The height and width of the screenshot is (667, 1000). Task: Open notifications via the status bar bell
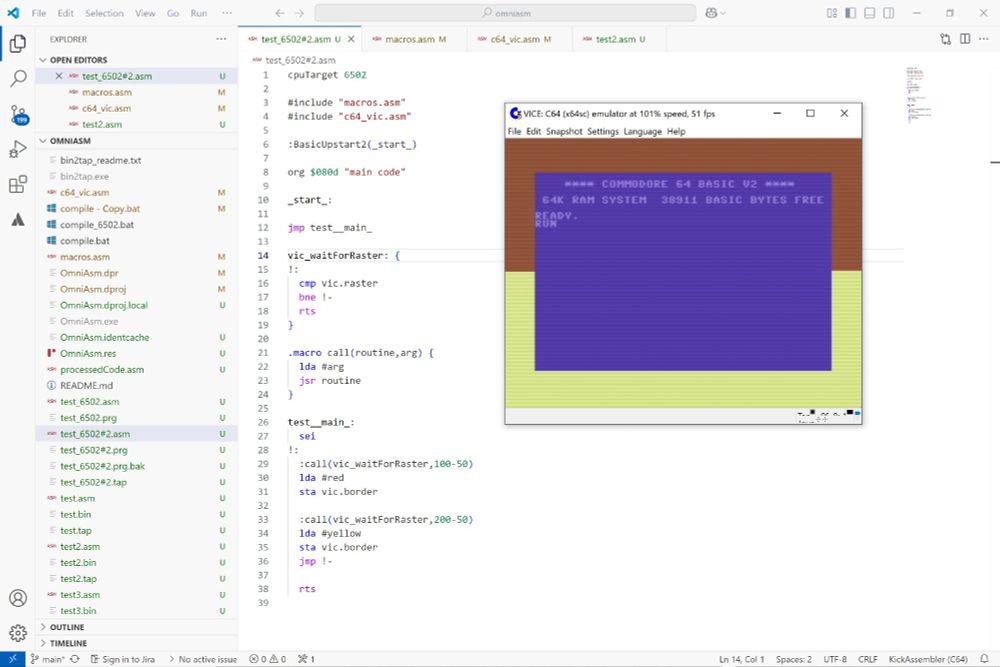coord(984,659)
